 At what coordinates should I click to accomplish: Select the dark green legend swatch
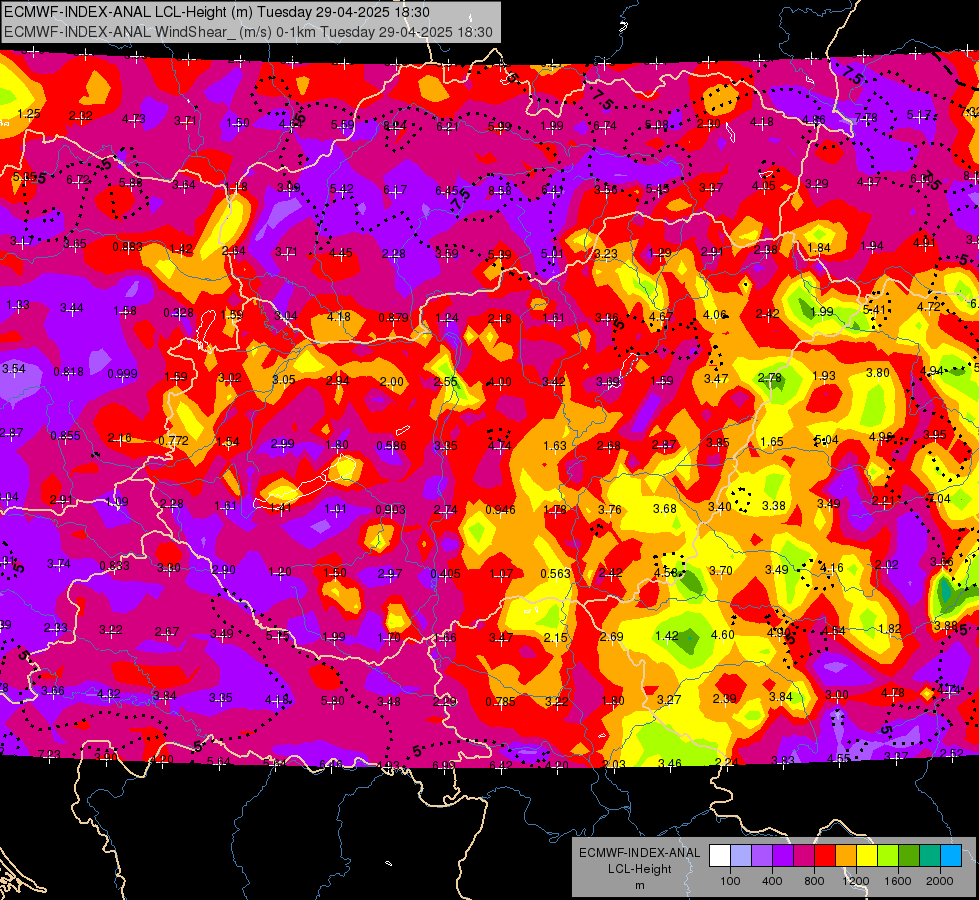click(909, 856)
